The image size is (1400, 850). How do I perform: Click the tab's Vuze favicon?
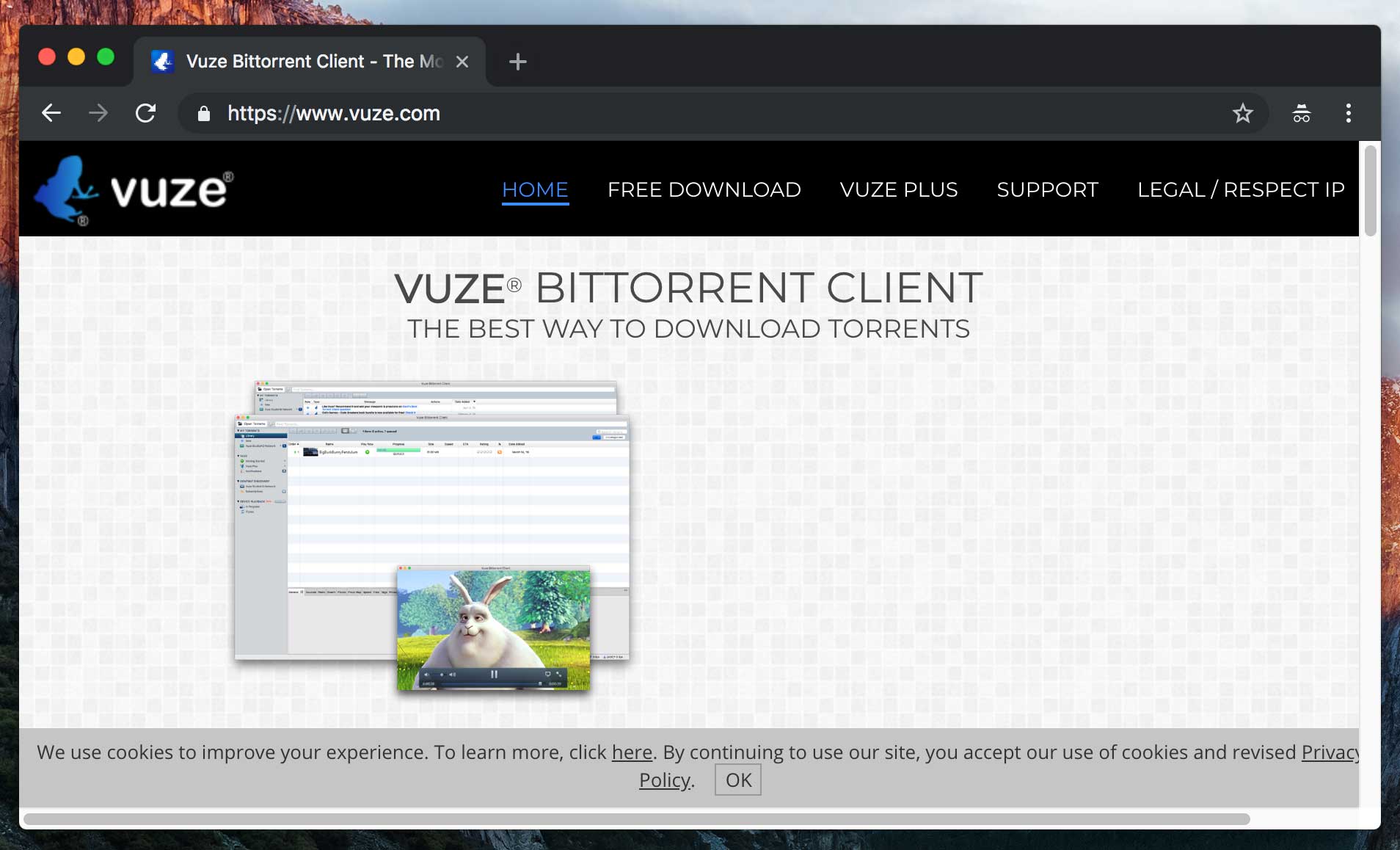(x=162, y=62)
